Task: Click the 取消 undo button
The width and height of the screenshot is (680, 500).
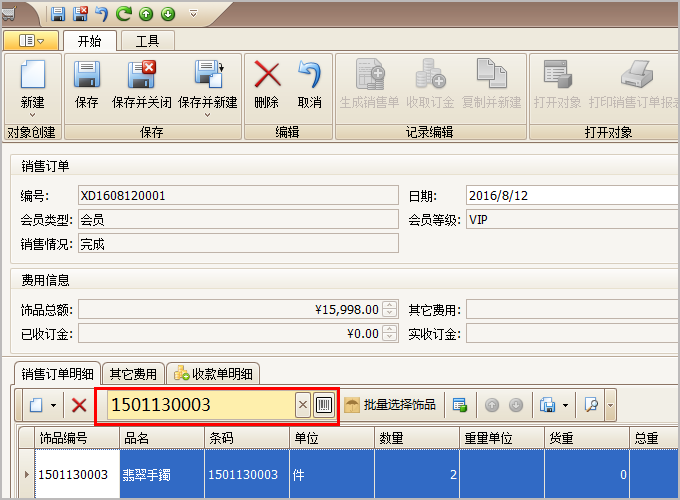Action: [310, 85]
